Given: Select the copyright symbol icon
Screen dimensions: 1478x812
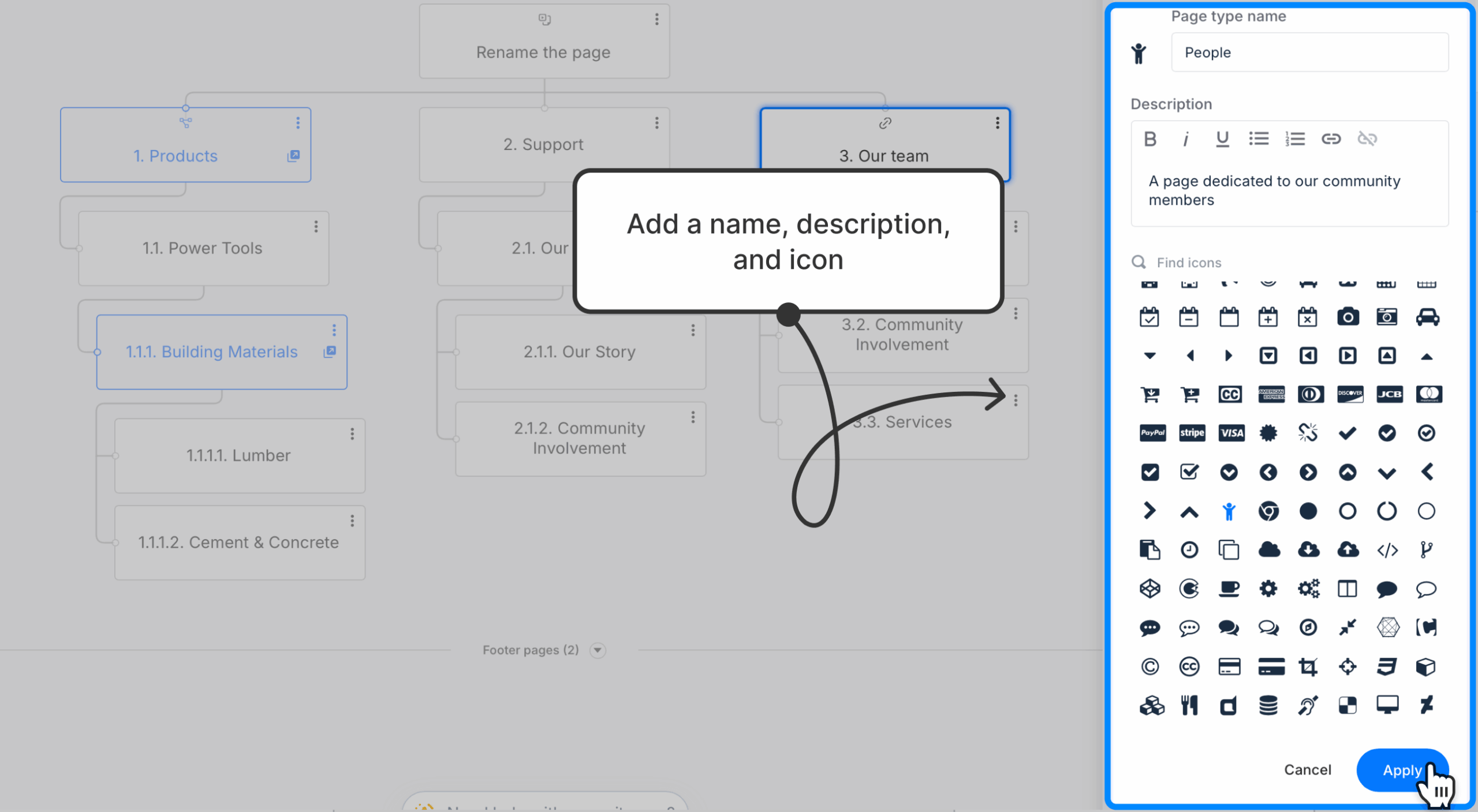Looking at the screenshot, I should point(1149,667).
